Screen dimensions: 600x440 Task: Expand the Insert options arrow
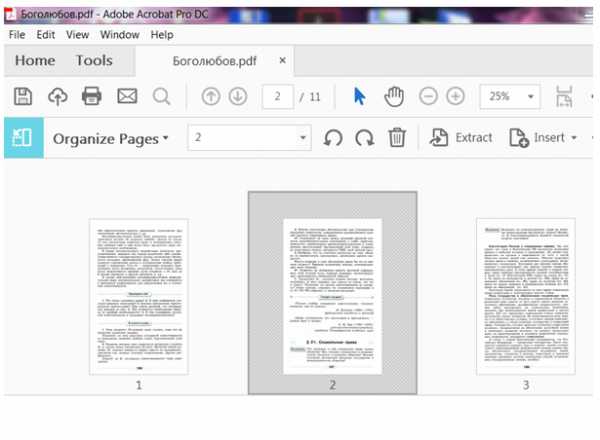click(574, 138)
